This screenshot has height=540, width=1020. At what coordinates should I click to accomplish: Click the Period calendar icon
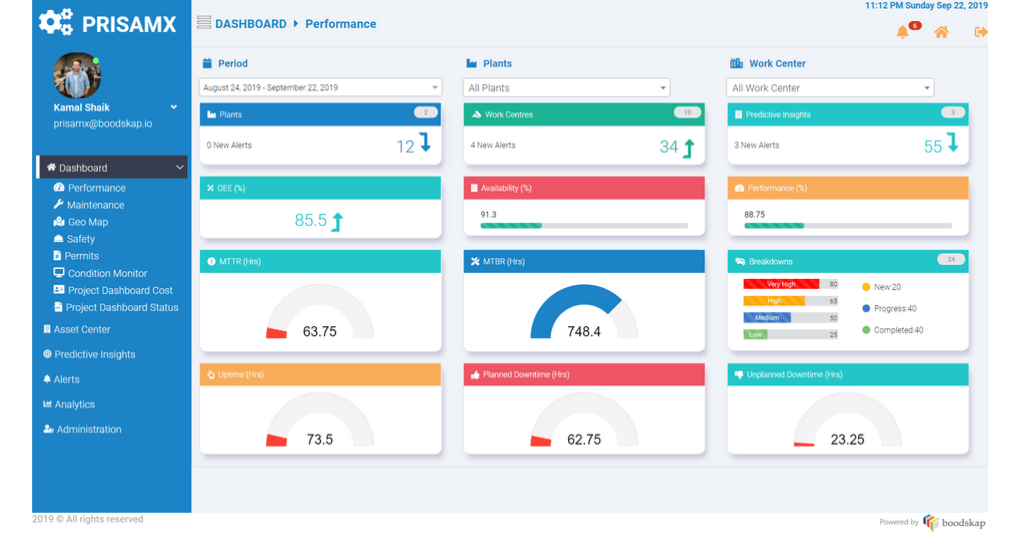pos(207,63)
